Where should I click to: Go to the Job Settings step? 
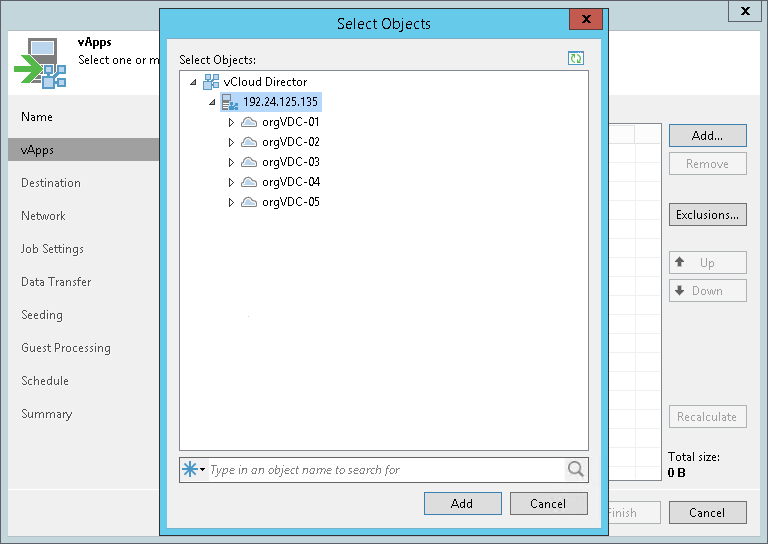click(52, 249)
